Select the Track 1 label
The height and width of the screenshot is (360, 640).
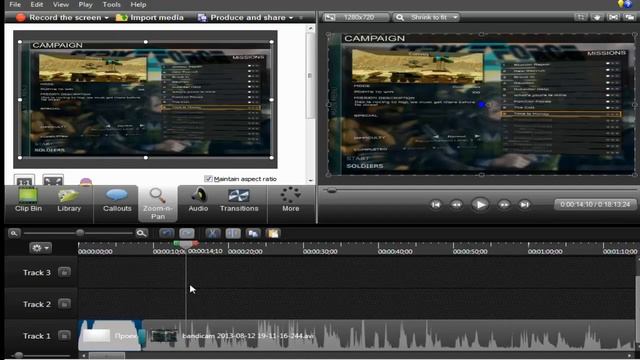[37, 336]
